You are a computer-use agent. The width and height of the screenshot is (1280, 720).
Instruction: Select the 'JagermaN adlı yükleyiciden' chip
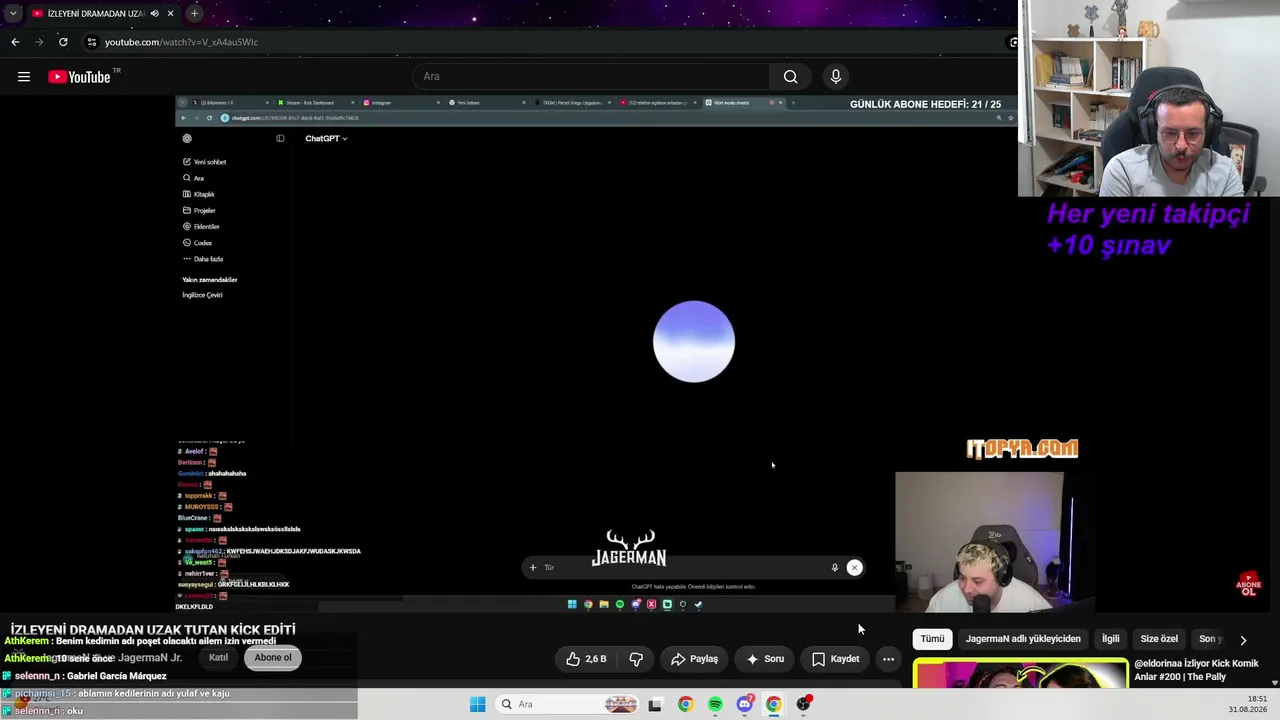pyautogui.click(x=1023, y=639)
